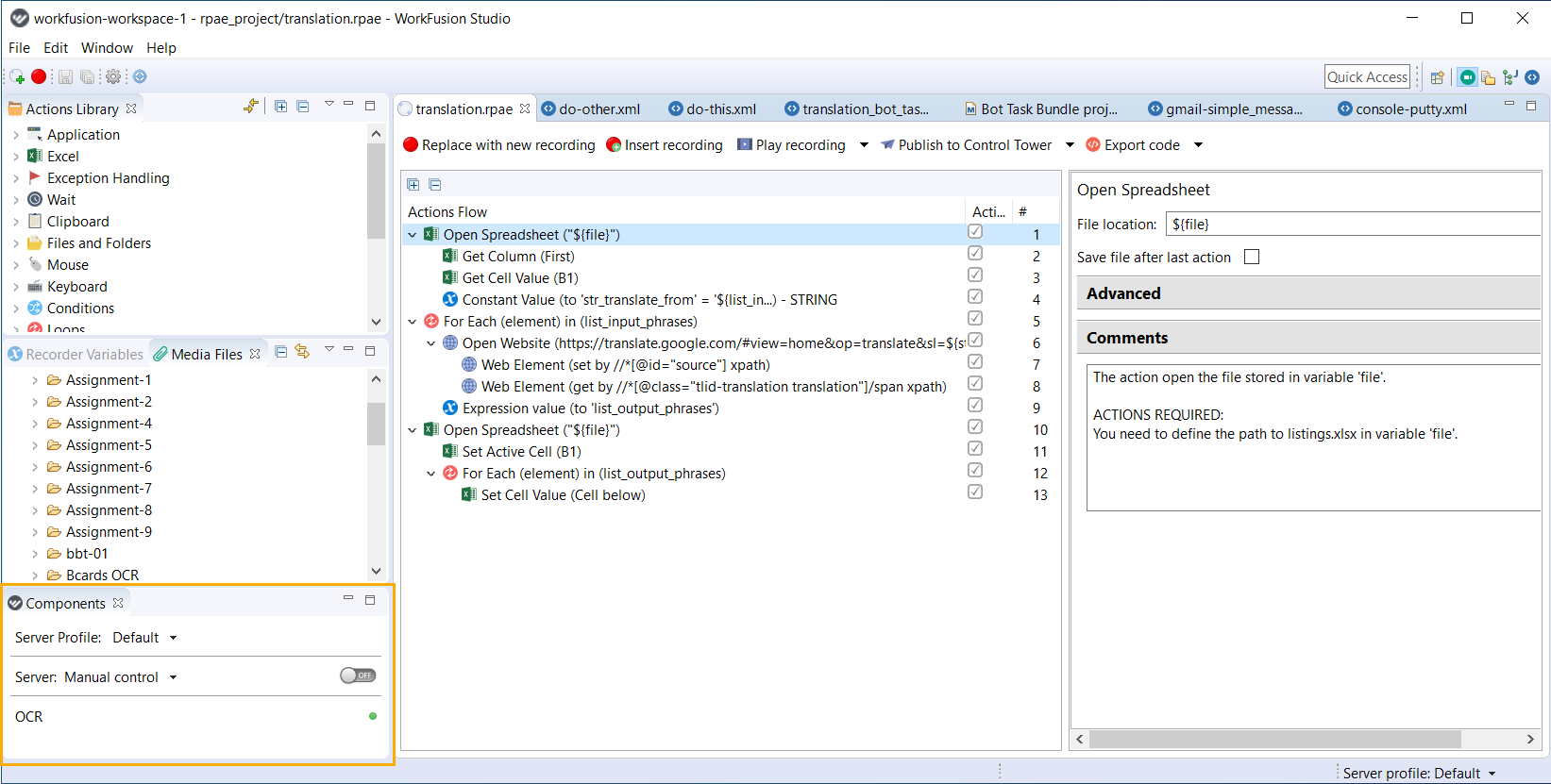
Task: Close the Components view tab
Action: click(118, 603)
